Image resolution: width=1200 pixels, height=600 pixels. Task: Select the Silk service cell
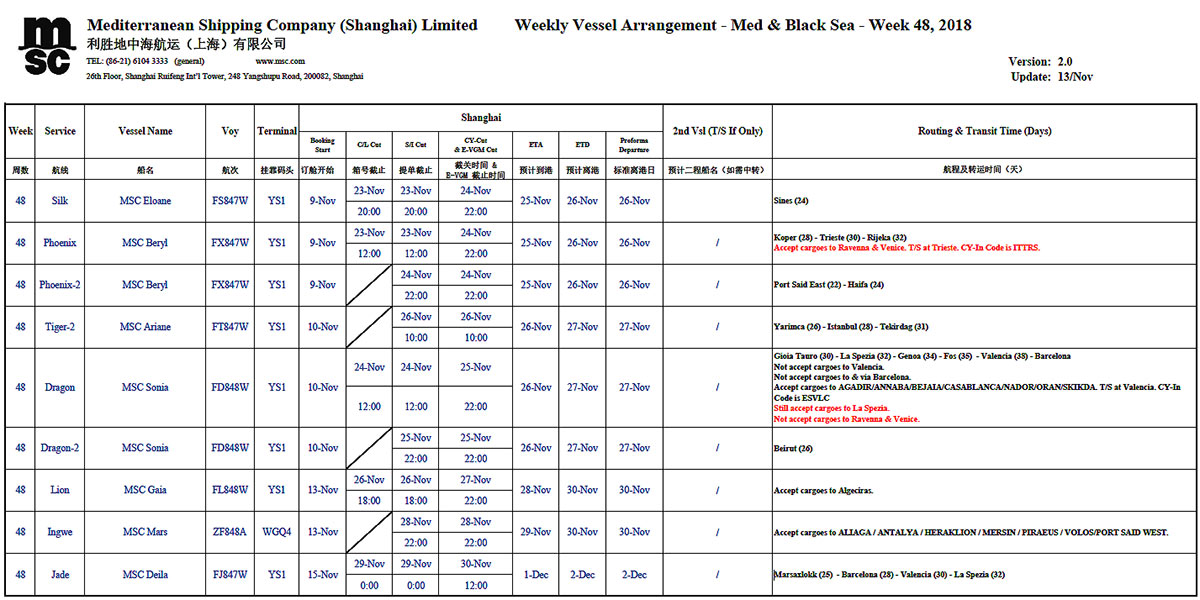tap(60, 201)
